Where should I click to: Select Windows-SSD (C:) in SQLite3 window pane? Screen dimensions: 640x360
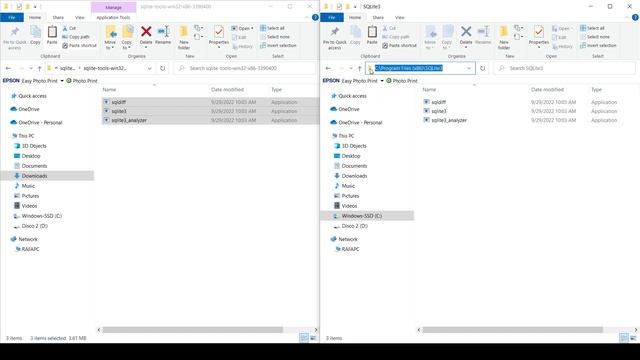362,216
